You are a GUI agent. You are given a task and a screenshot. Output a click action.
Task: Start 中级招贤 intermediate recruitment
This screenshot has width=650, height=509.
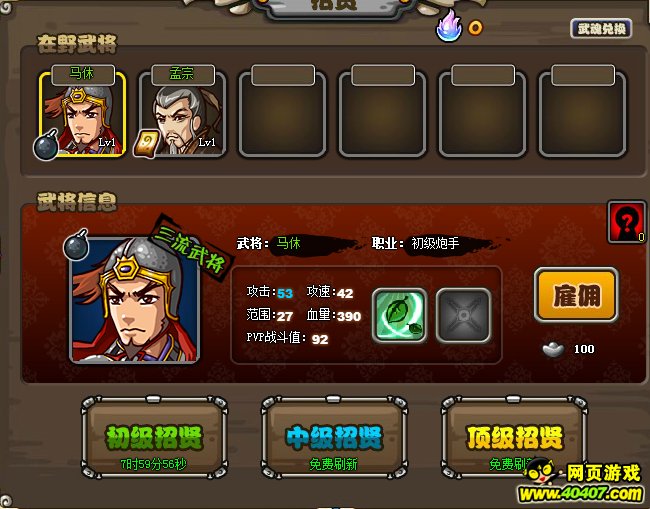pyautogui.click(x=334, y=437)
